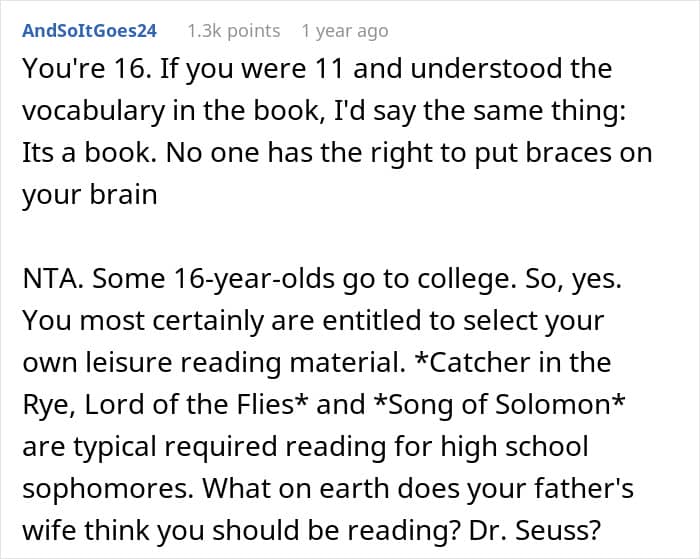Click the "1 year ago" timestamp

point(344,31)
